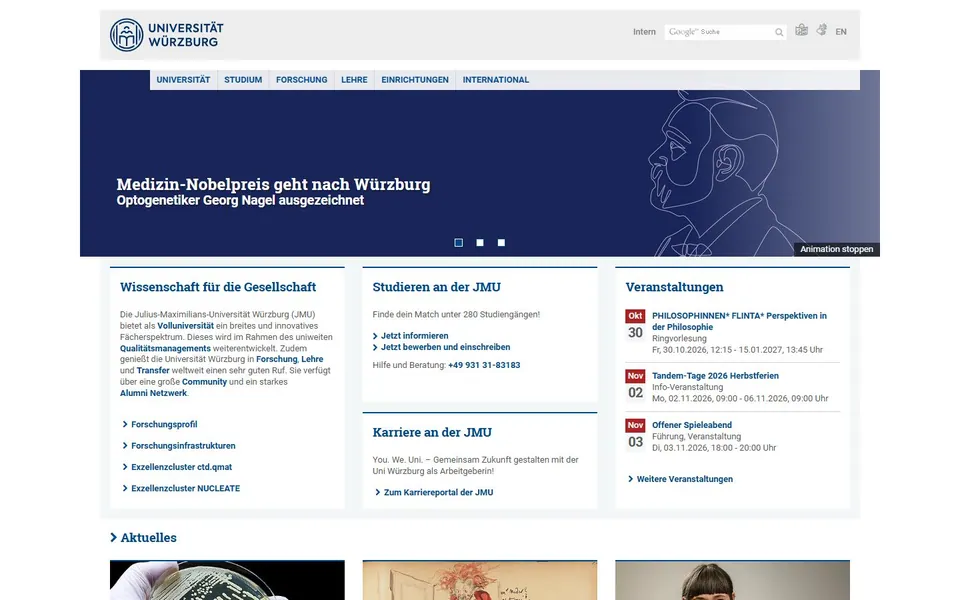Open the Alumni Netzwerk link
The image size is (960, 600).
[x=153, y=393]
